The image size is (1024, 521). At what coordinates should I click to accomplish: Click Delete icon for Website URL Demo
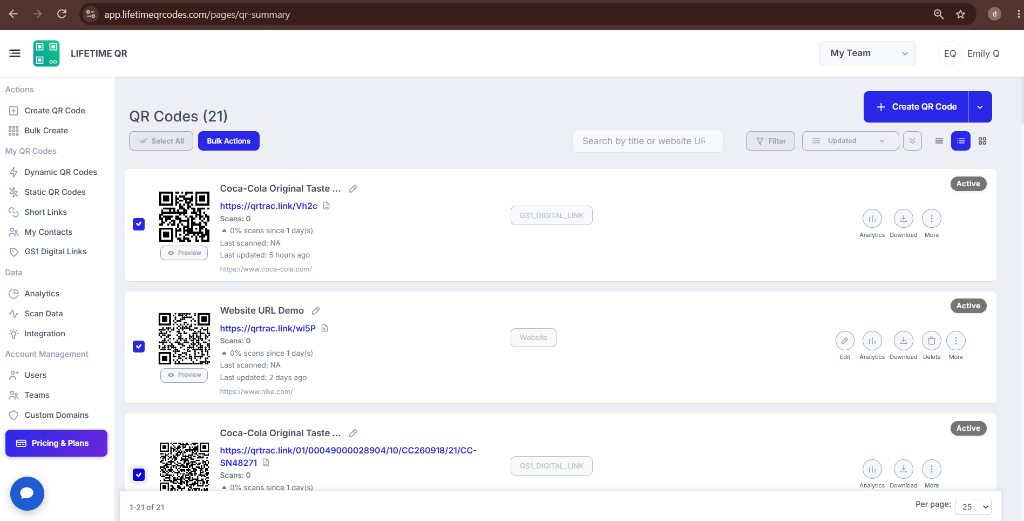point(931,340)
